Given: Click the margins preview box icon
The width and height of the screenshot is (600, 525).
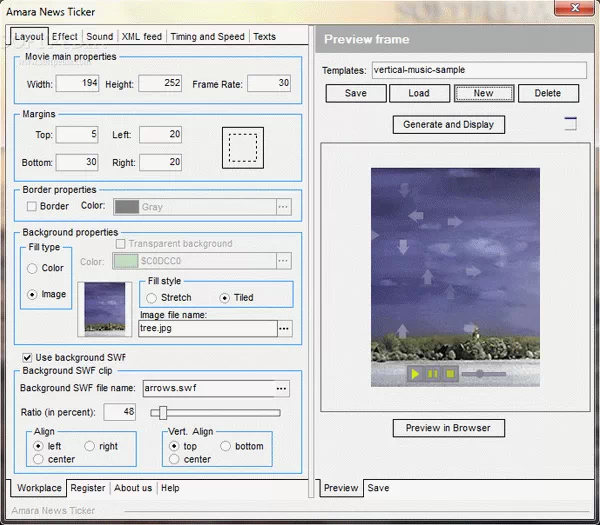Looking at the screenshot, I should [x=242, y=147].
